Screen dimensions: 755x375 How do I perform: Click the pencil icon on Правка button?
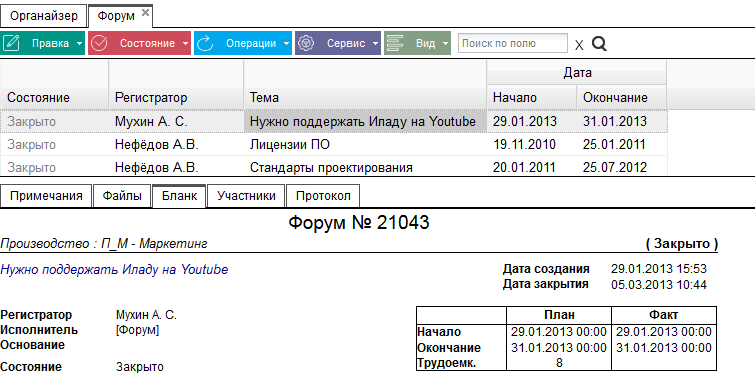[x=11, y=43]
